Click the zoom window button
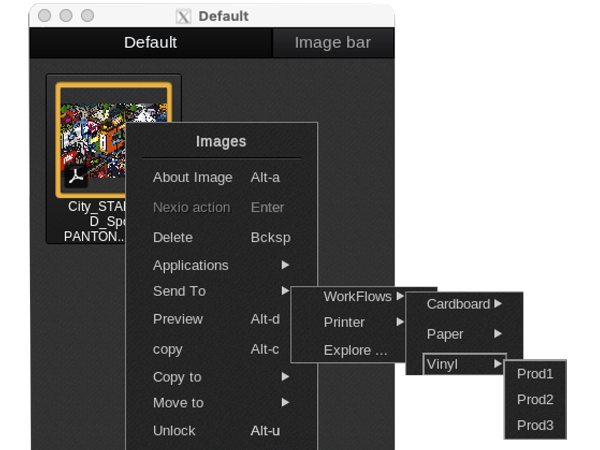The height and width of the screenshot is (450, 600). [88, 16]
